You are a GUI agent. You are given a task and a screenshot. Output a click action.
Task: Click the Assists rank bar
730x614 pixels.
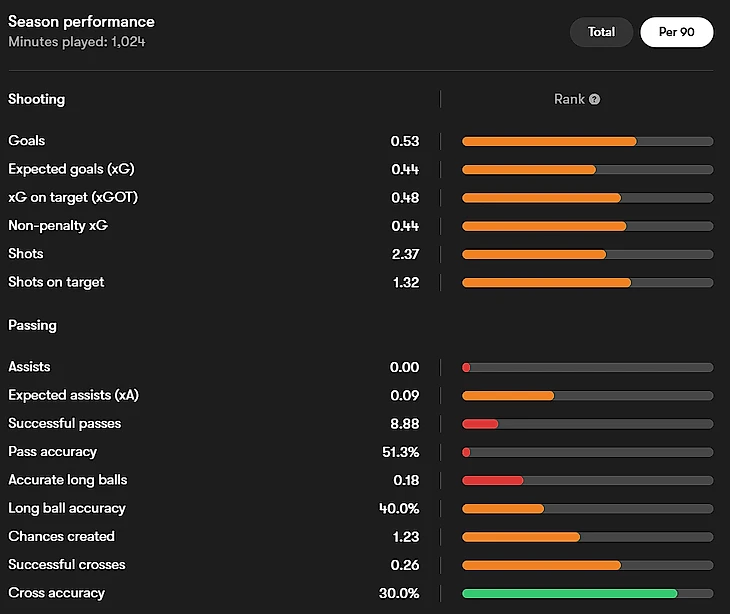tap(587, 367)
